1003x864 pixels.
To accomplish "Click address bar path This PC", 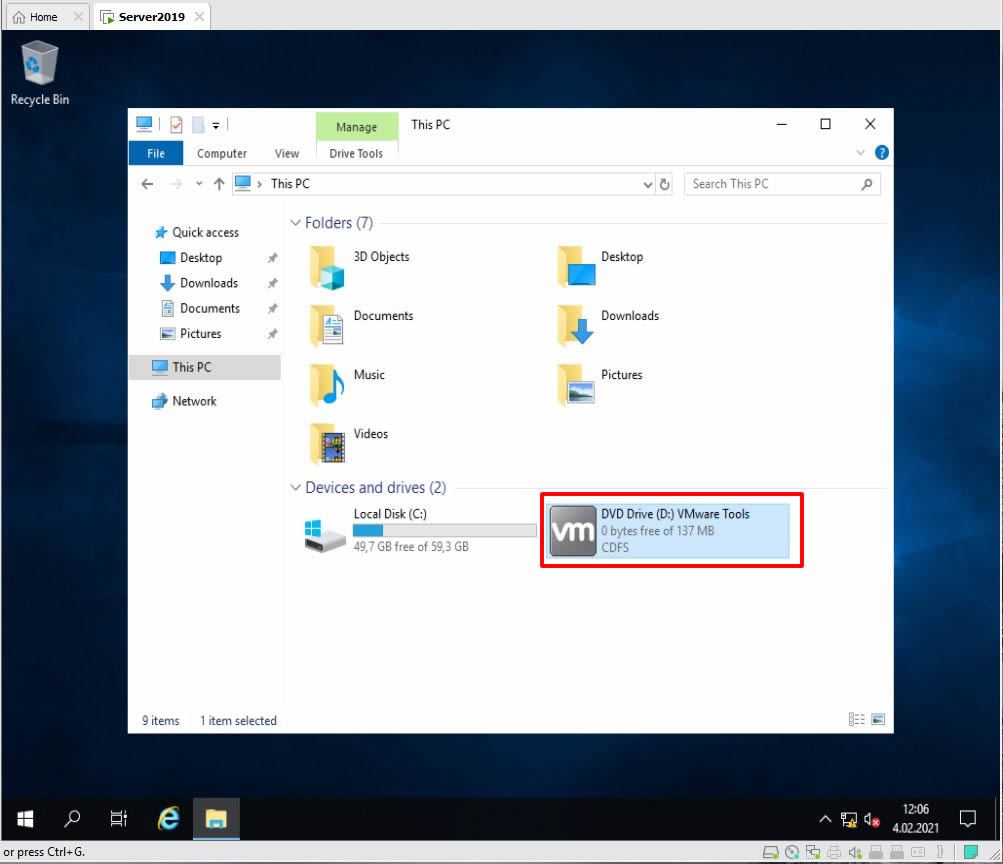I will [290, 184].
